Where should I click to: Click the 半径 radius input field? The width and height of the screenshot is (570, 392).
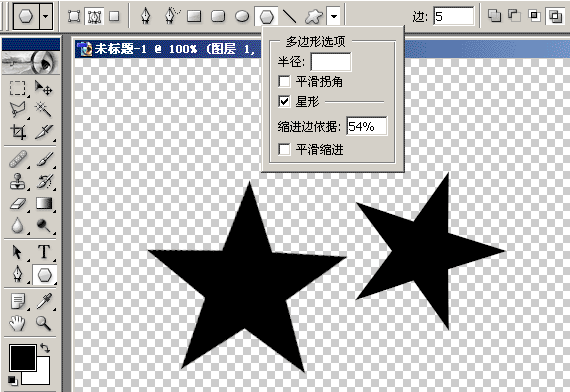(x=331, y=62)
